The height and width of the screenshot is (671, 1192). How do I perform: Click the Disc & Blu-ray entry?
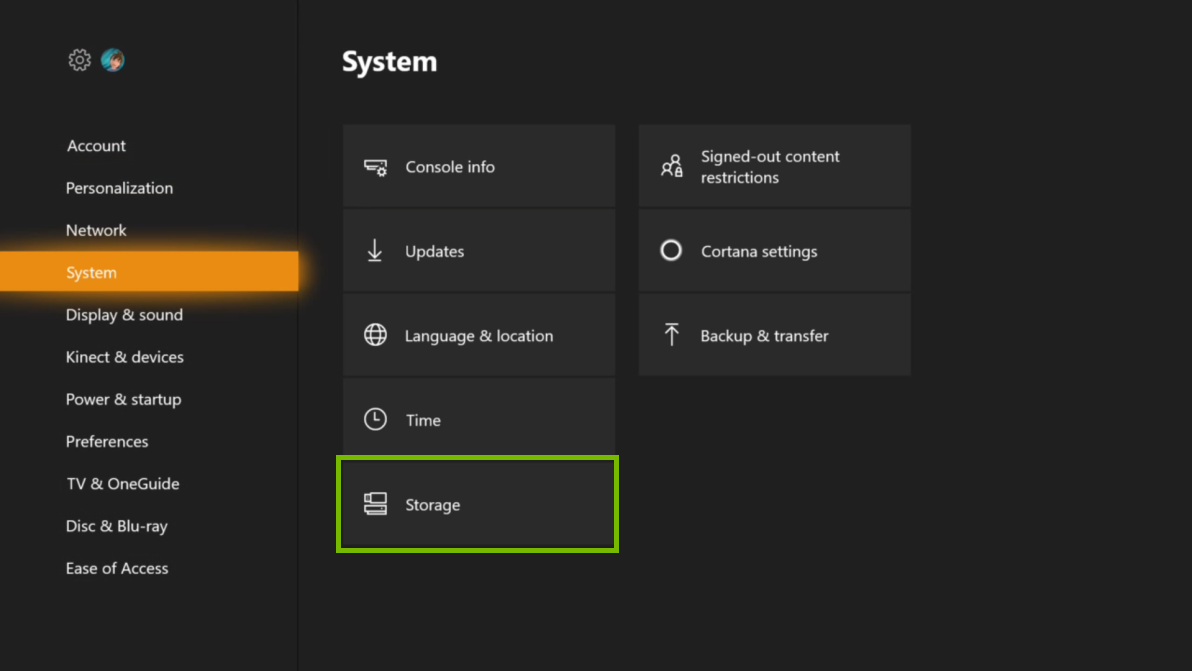pos(117,526)
